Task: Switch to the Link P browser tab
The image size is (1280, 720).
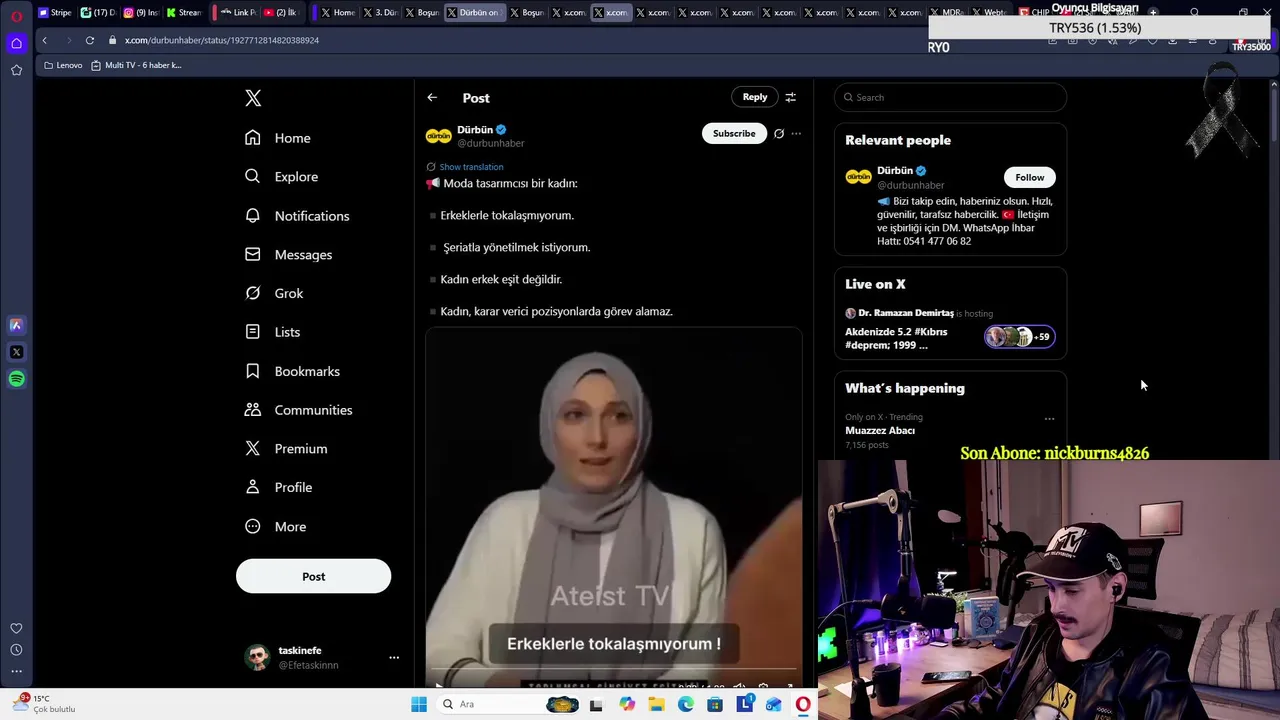Action: tap(237, 13)
